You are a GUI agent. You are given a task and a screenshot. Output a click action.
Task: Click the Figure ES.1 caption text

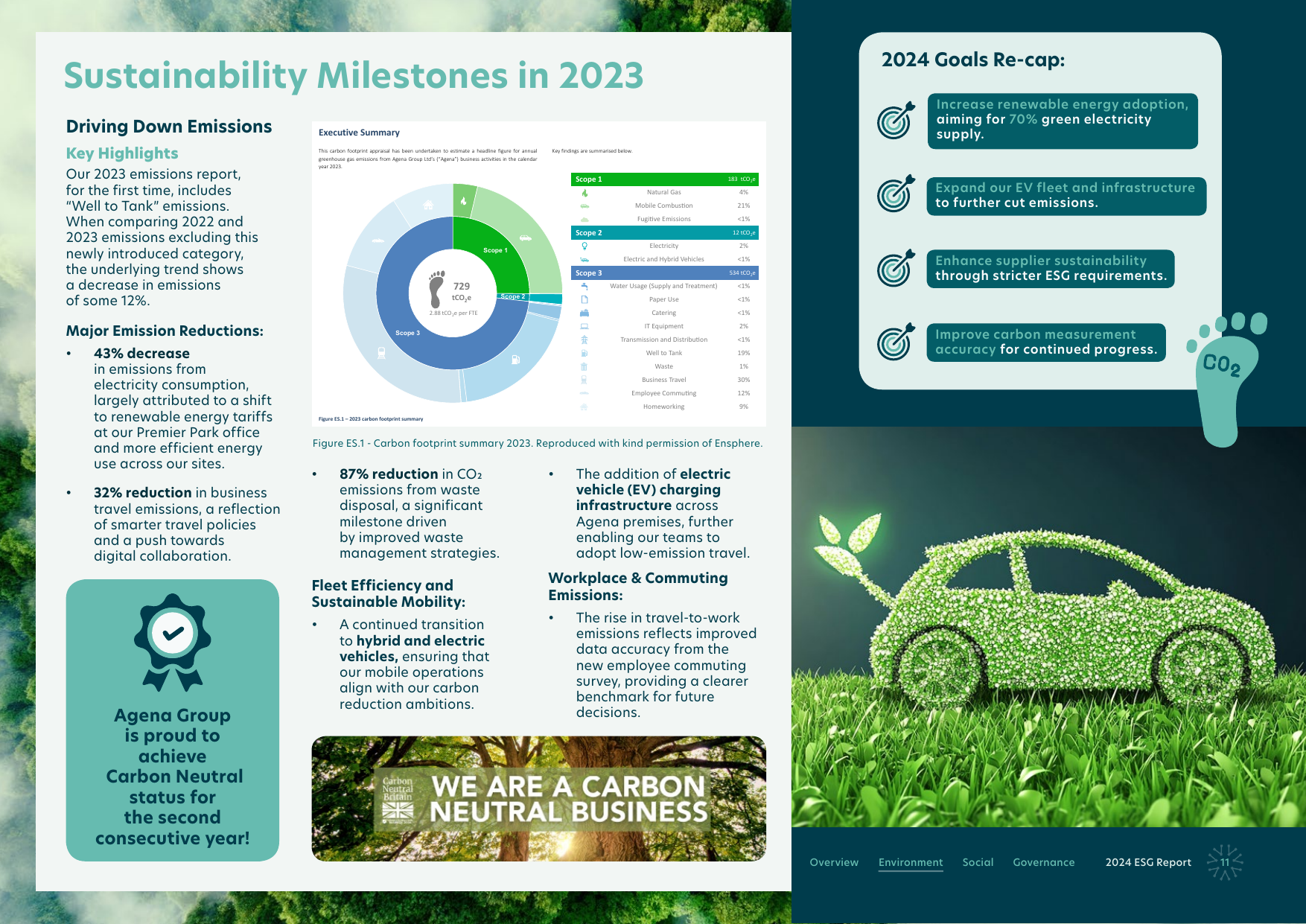point(538,443)
